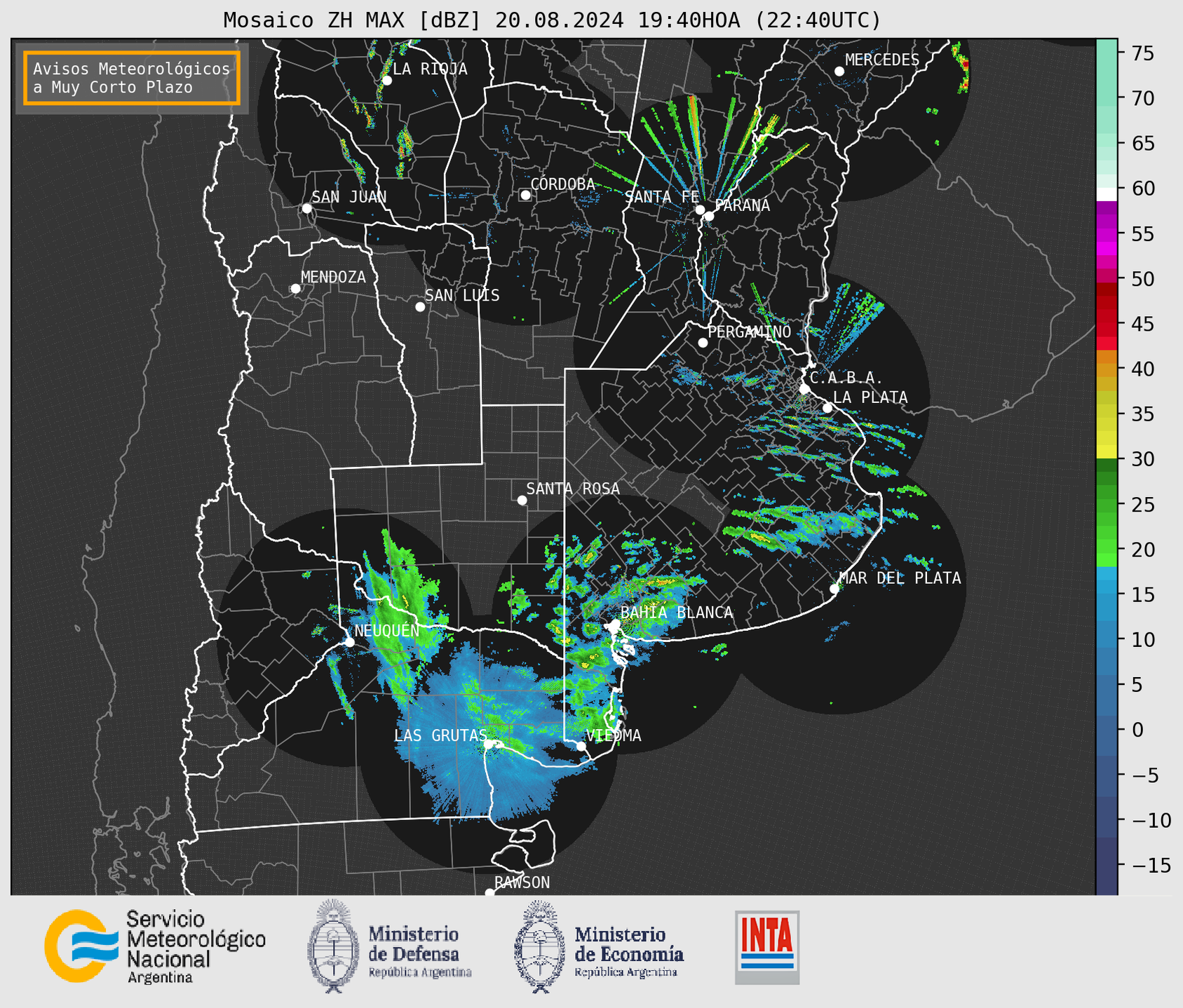This screenshot has height=1008, width=1183.
Task: Click the 75 value on the dBZ scale
Action: coord(1142,53)
